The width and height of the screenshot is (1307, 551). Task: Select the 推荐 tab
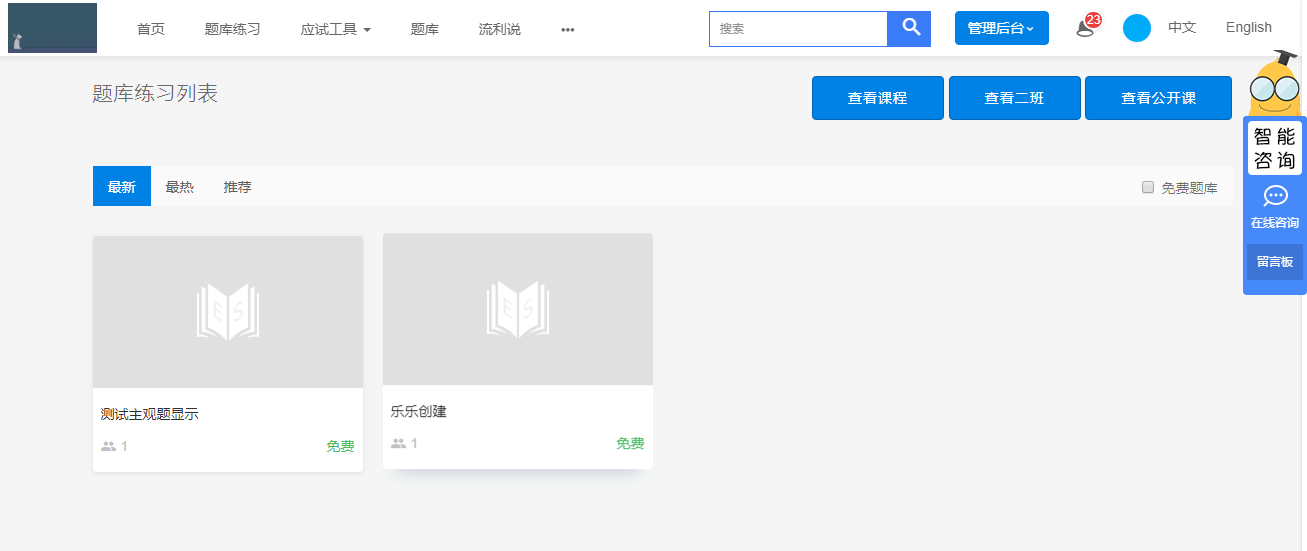238,187
